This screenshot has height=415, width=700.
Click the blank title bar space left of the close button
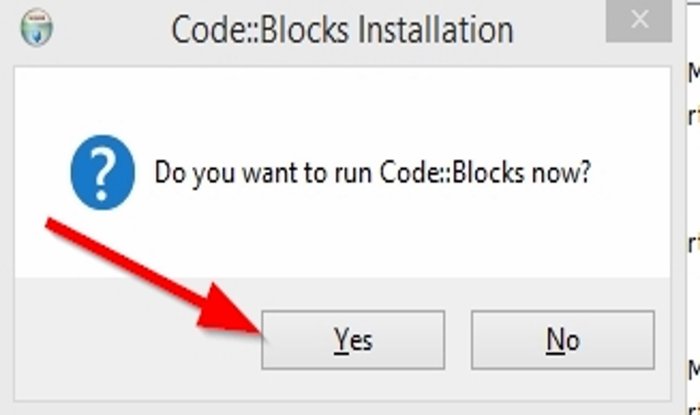558,28
